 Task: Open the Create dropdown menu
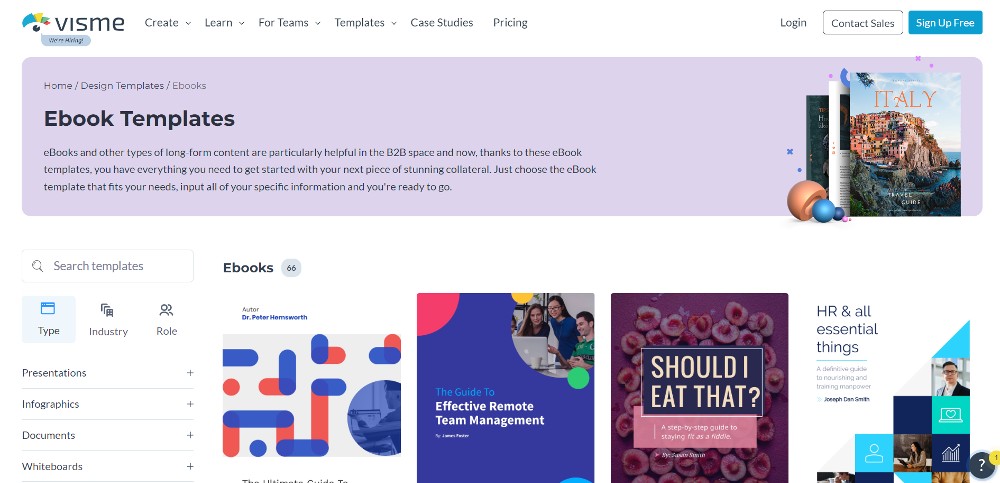pyautogui.click(x=167, y=22)
